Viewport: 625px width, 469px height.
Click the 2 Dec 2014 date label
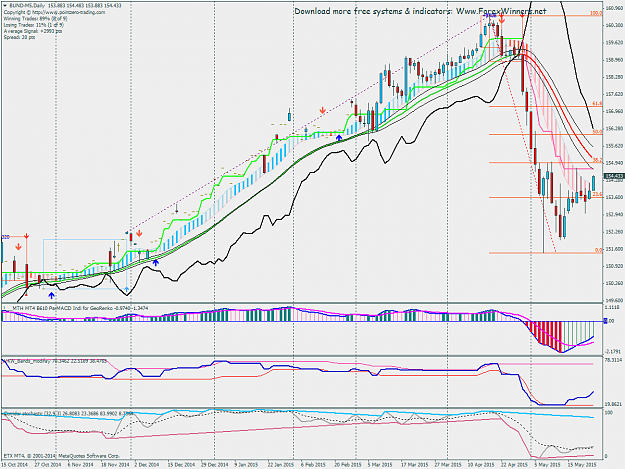[x=147, y=465]
